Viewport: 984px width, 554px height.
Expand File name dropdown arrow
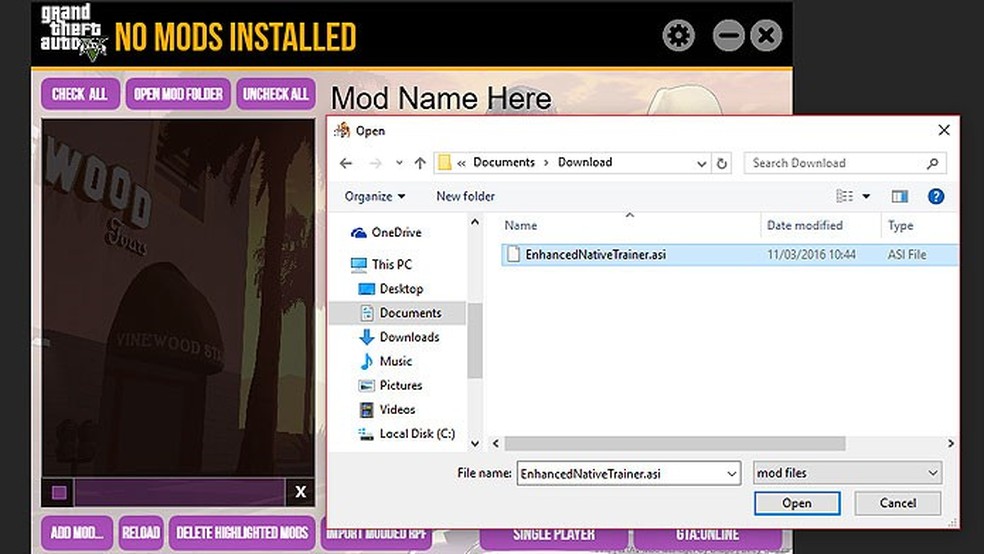coord(732,474)
